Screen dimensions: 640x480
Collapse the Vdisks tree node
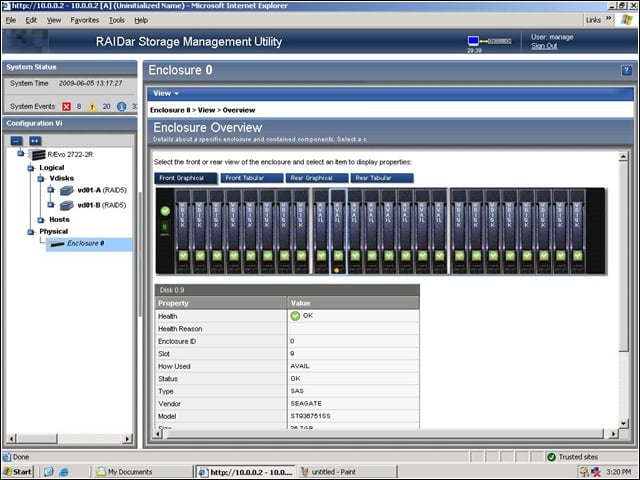(41, 179)
